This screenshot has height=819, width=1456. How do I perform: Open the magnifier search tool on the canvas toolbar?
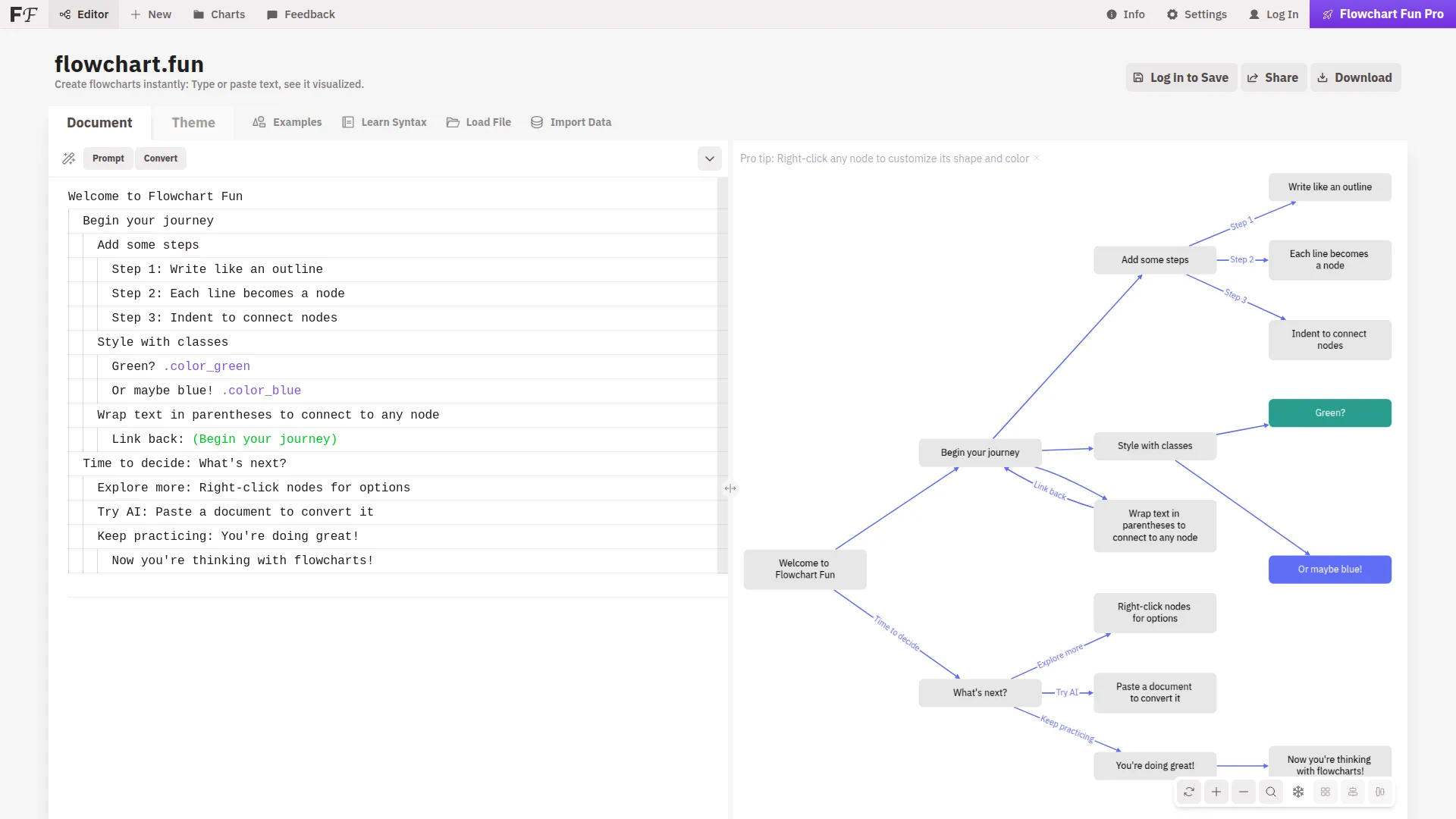coord(1271,792)
